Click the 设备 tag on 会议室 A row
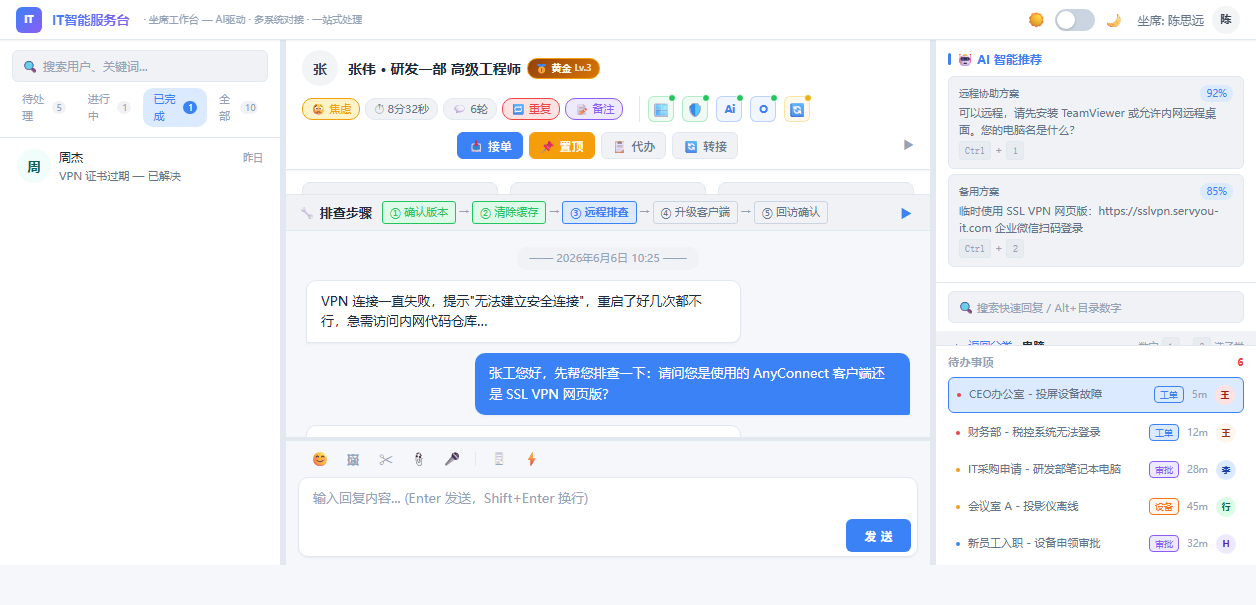 (1164, 506)
